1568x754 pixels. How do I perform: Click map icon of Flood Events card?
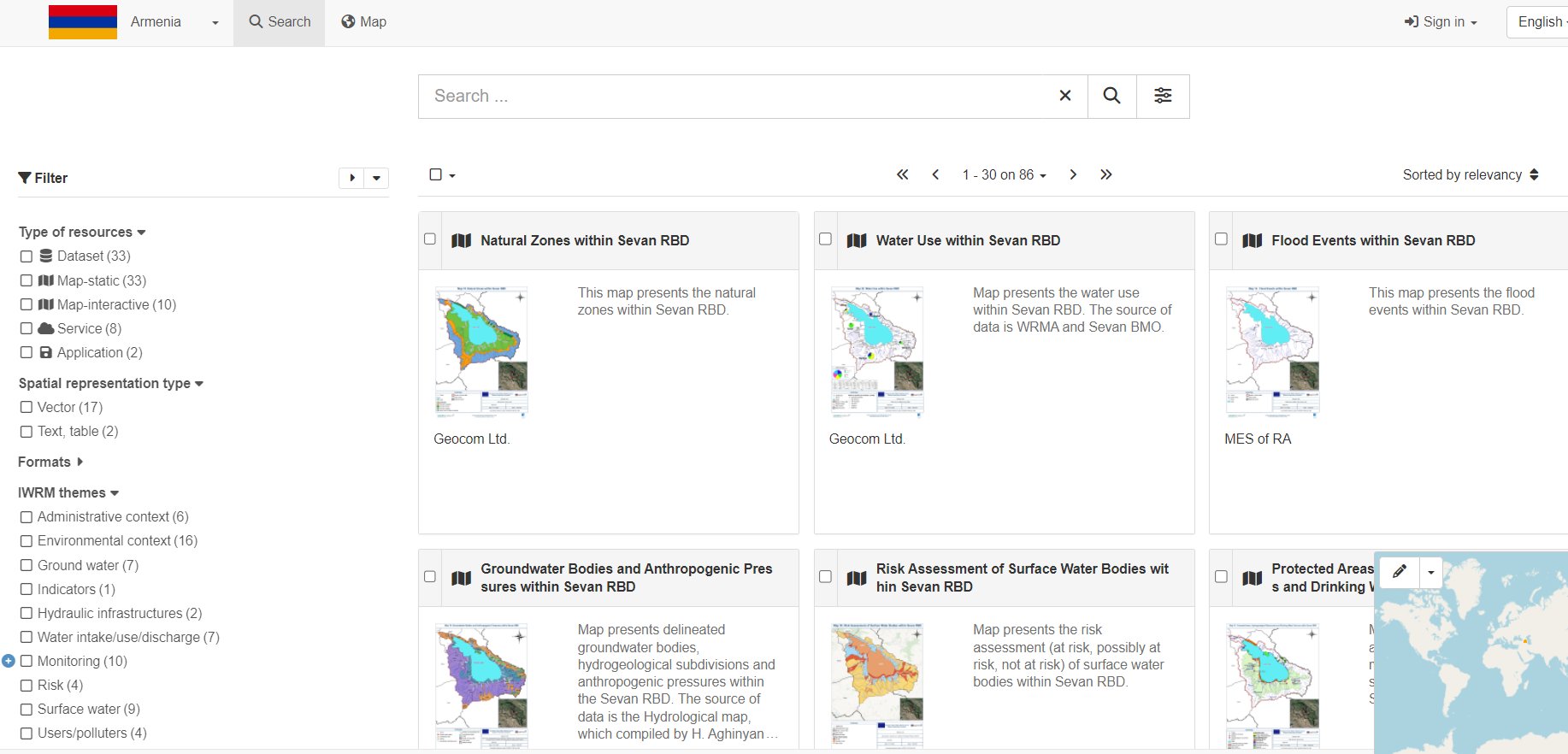1252,241
